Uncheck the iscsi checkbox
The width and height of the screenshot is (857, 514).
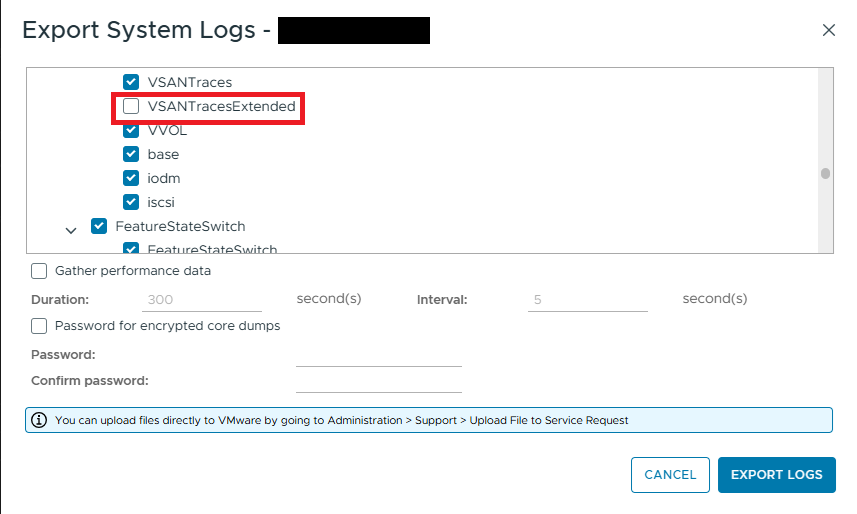click(131, 202)
